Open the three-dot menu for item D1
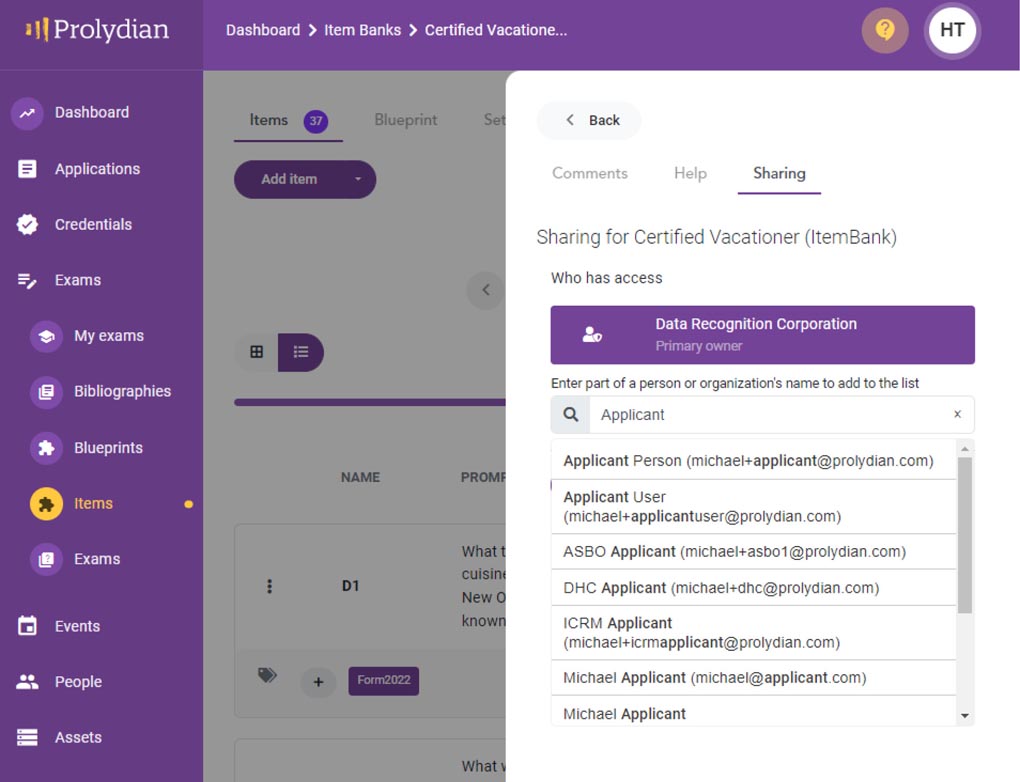 [269, 586]
